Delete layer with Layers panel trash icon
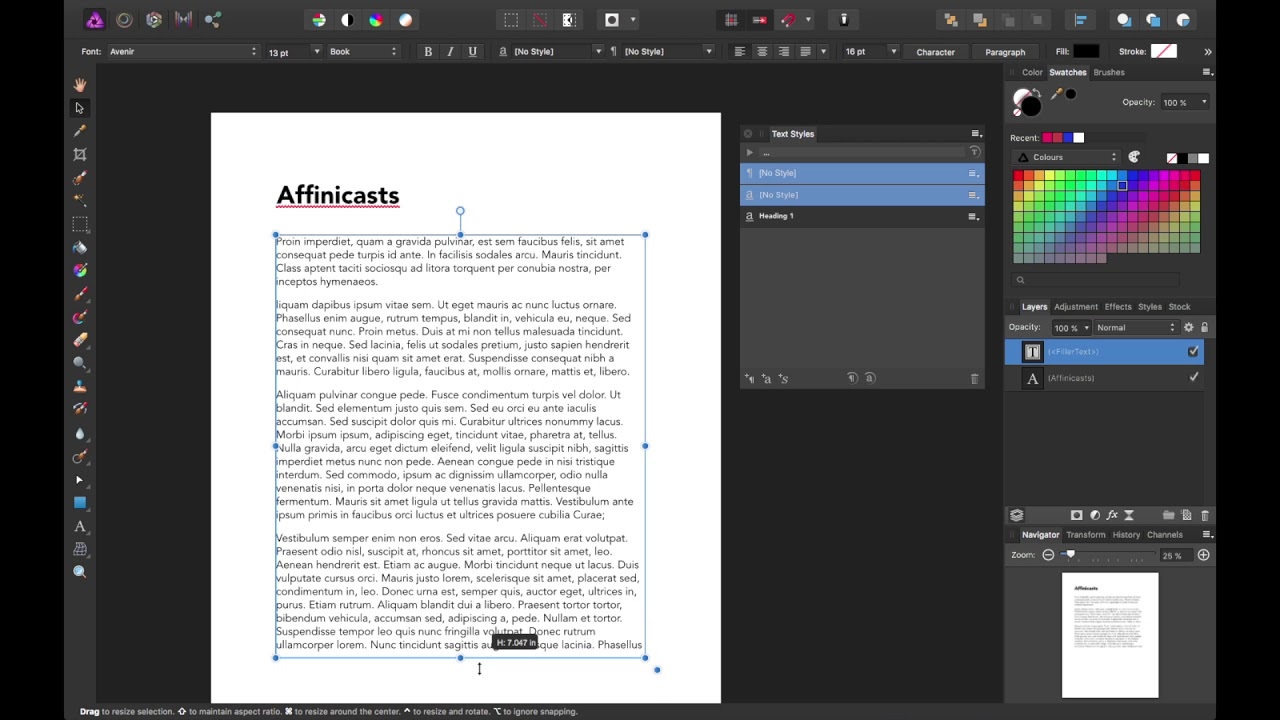 click(x=1204, y=515)
